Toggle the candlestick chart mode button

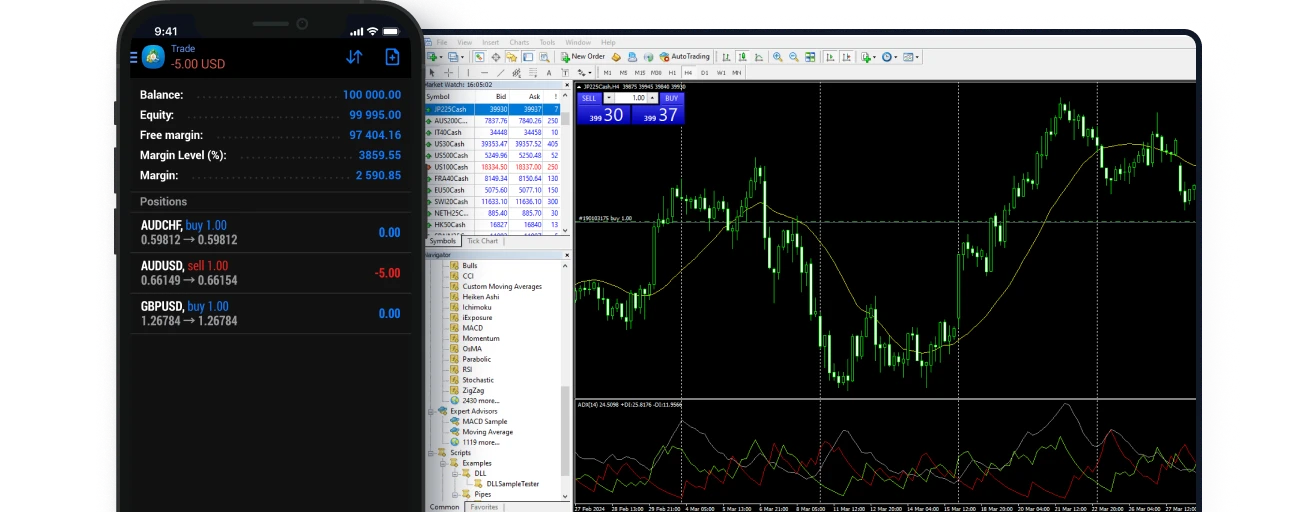(742, 57)
